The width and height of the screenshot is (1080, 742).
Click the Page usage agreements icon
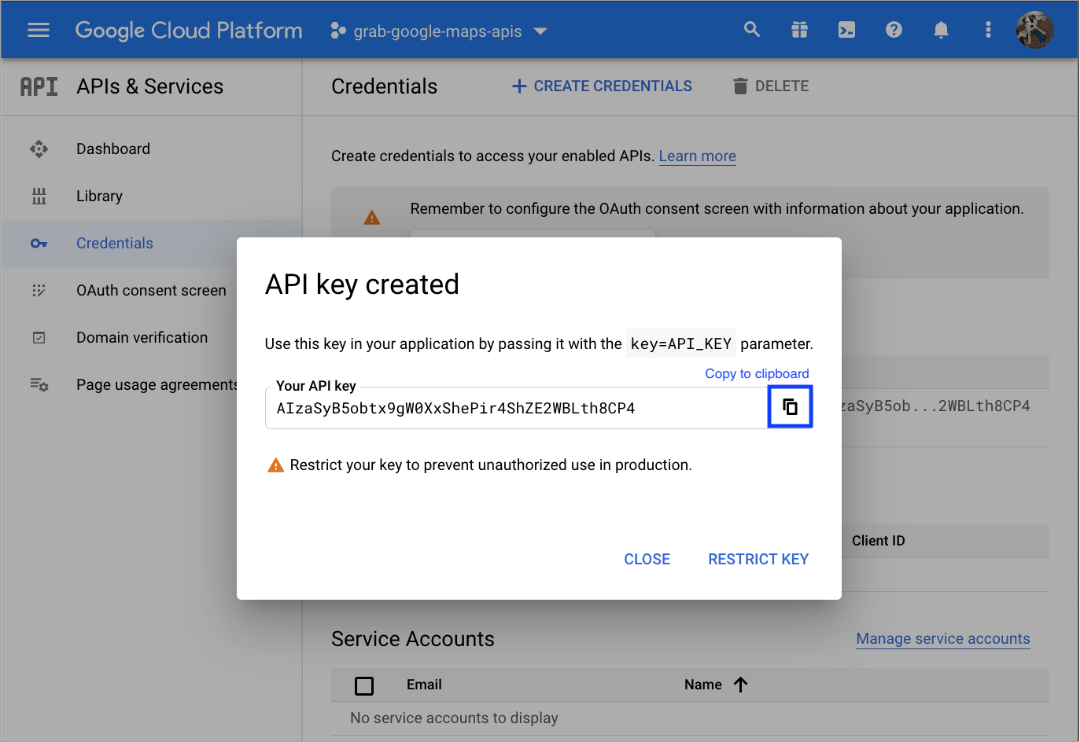point(39,384)
